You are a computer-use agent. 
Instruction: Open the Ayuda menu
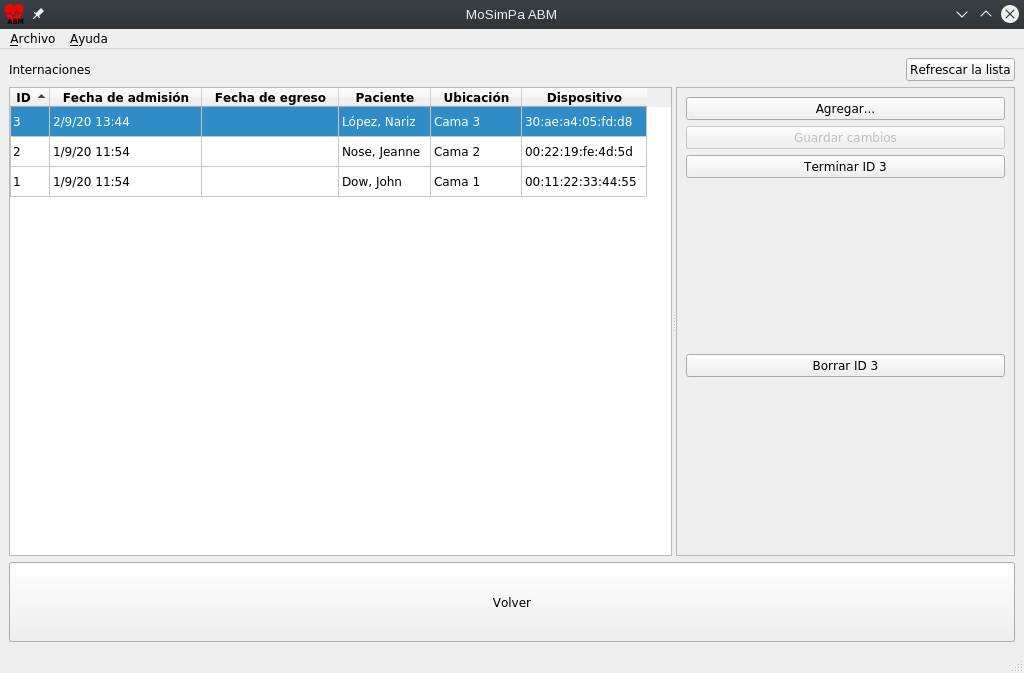(x=88, y=39)
